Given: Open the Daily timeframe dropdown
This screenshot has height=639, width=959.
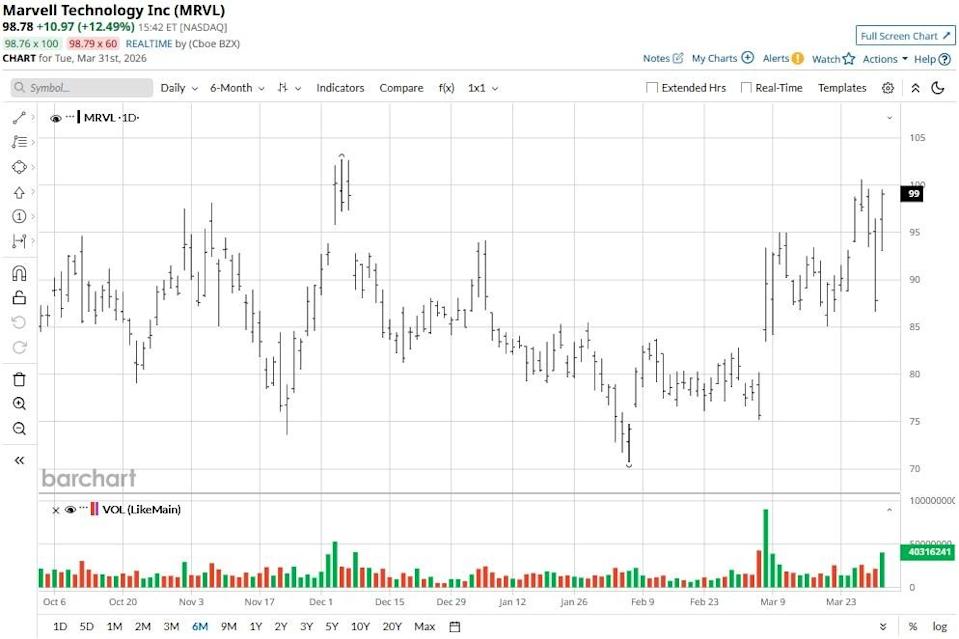Looking at the screenshot, I should pyautogui.click(x=176, y=88).
